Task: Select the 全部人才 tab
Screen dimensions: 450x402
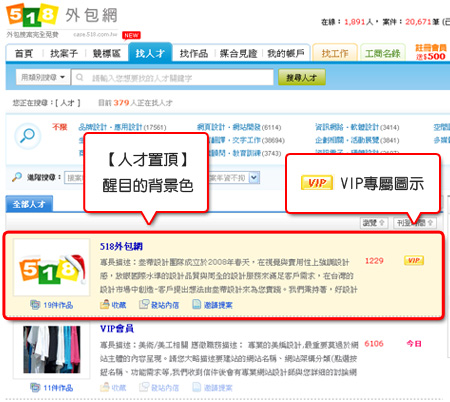Action: (29, 204)
